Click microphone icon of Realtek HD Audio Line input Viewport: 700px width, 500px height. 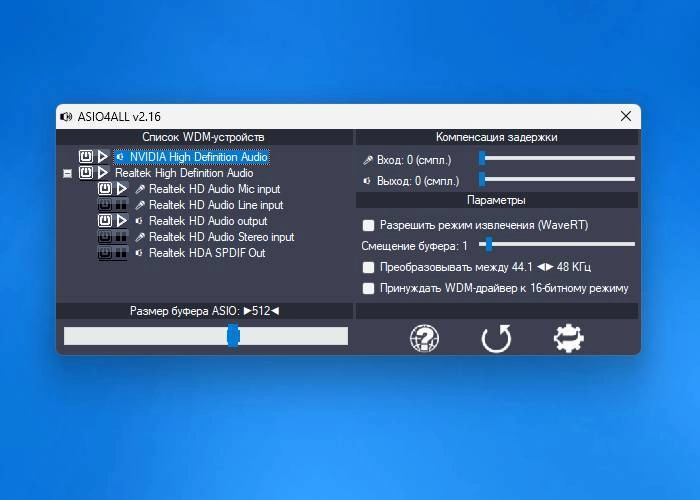click(x=140, y=205)
